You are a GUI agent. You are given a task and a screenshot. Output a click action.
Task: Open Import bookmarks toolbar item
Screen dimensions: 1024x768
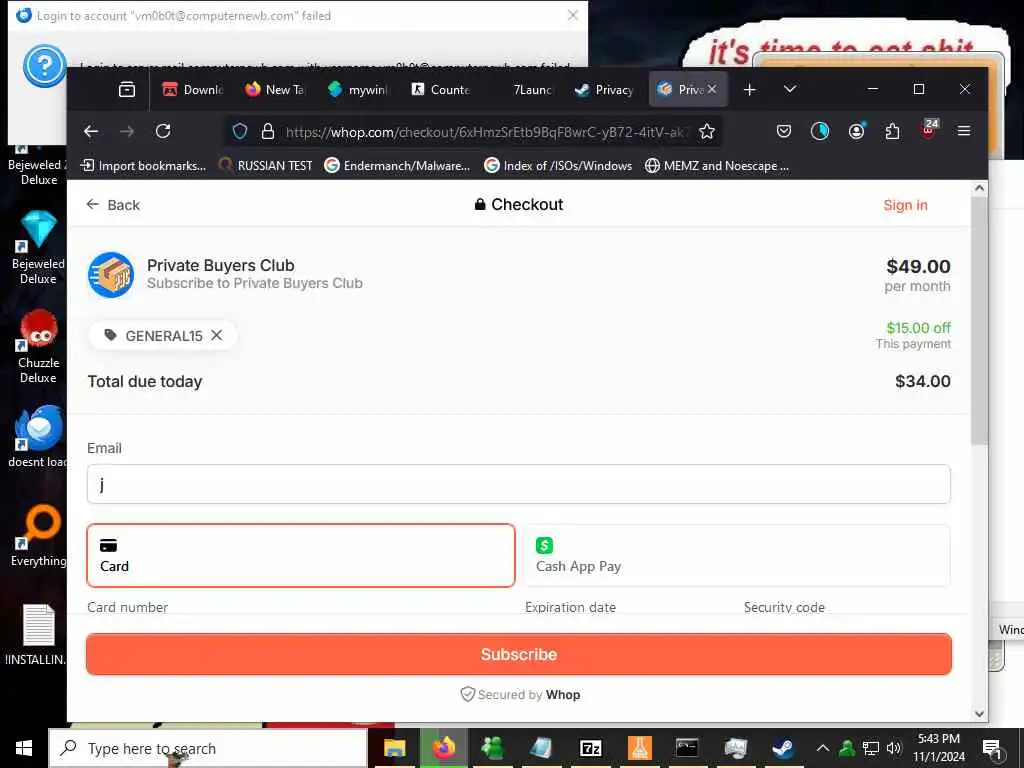[x=142, y=166]
